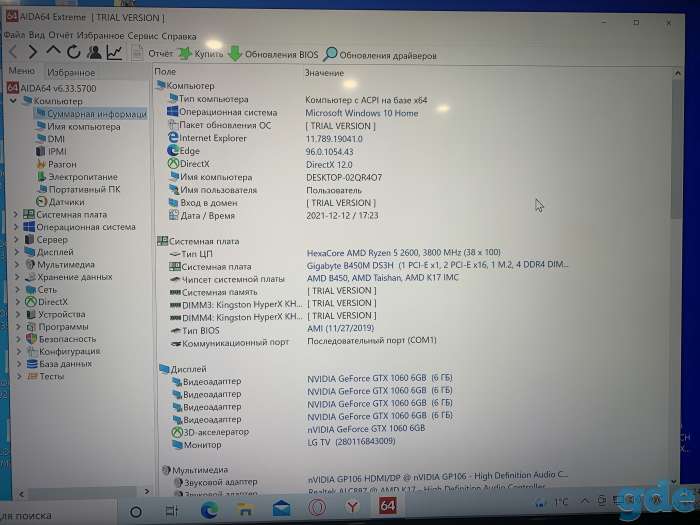This screenshot has width=700, height=525.
Task: Open the HexaCore AMD Ryzen 5 2600 link
Action: [x=404, y=253]
